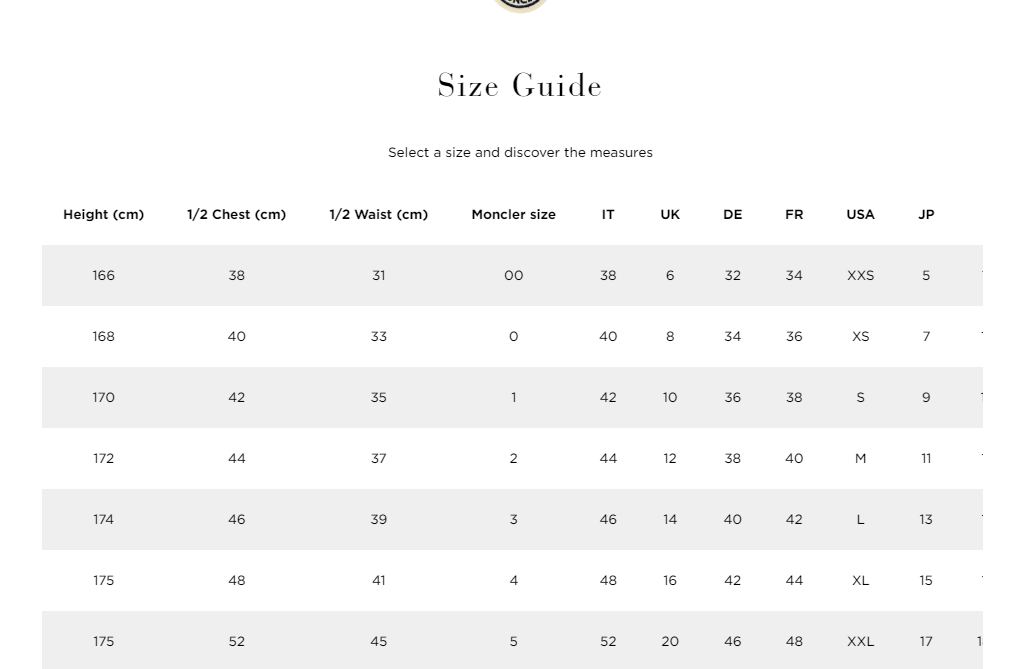The height and width of the screenshot is (669, 1024).
Task: Select the Size Guide heading
Action: coord(520,86)
